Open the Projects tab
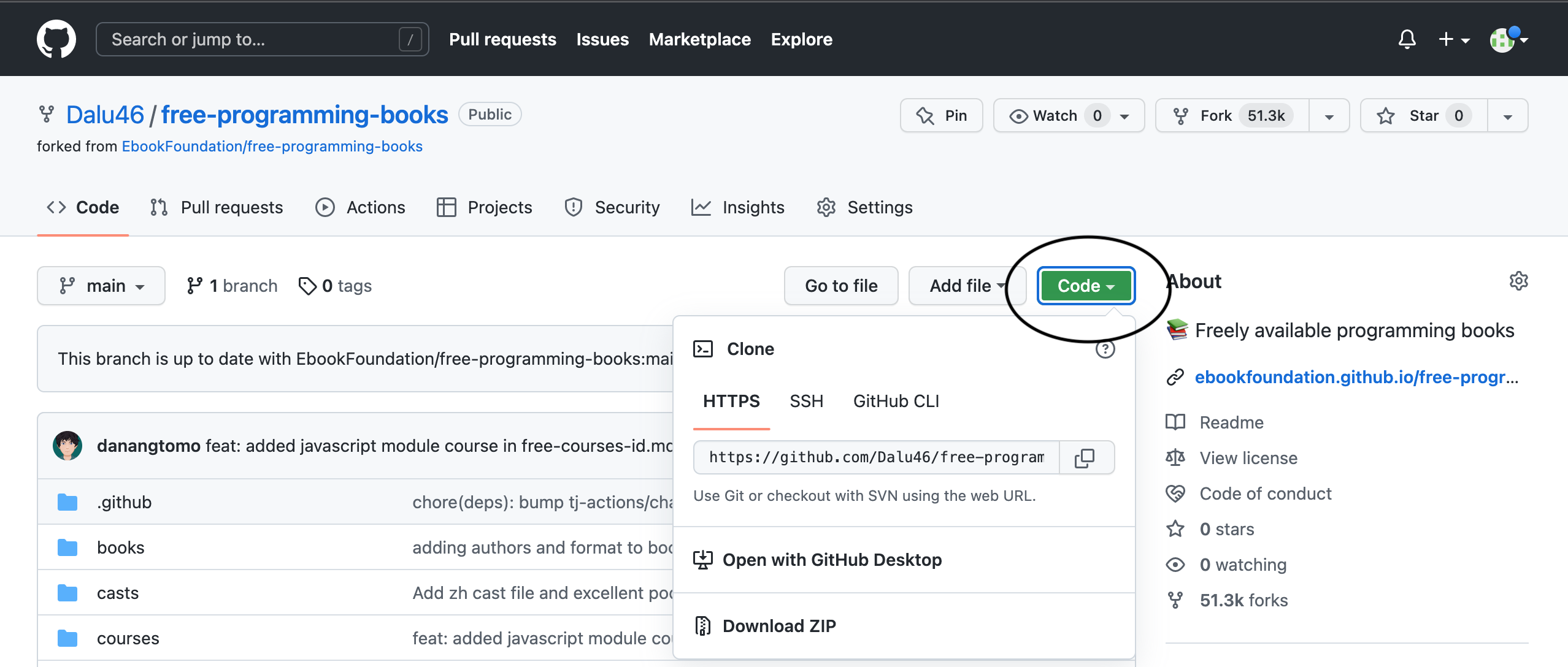Screen dimensions: 1568x667 [x=485, y=207]
